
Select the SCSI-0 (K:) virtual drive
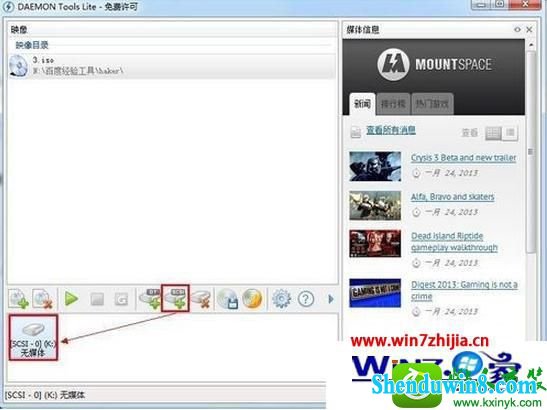pyautogui.click(x=33, y=337)
